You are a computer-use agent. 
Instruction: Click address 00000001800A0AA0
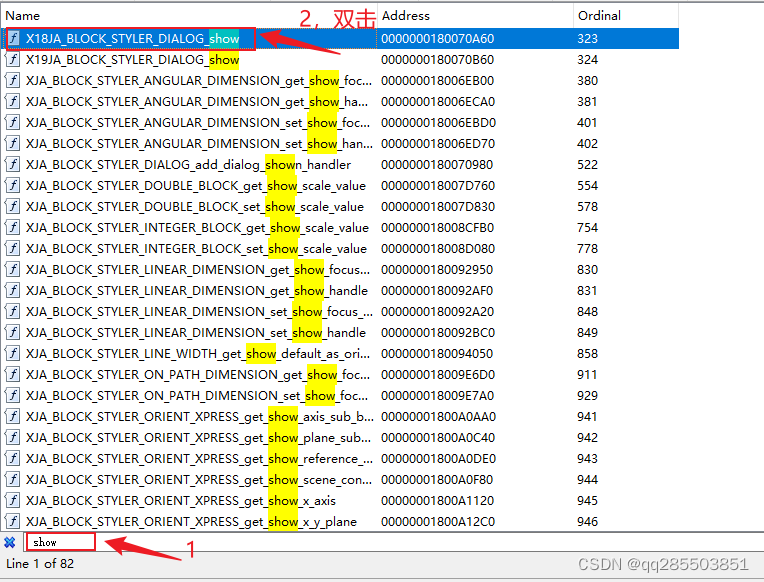(x=438, y=416)
